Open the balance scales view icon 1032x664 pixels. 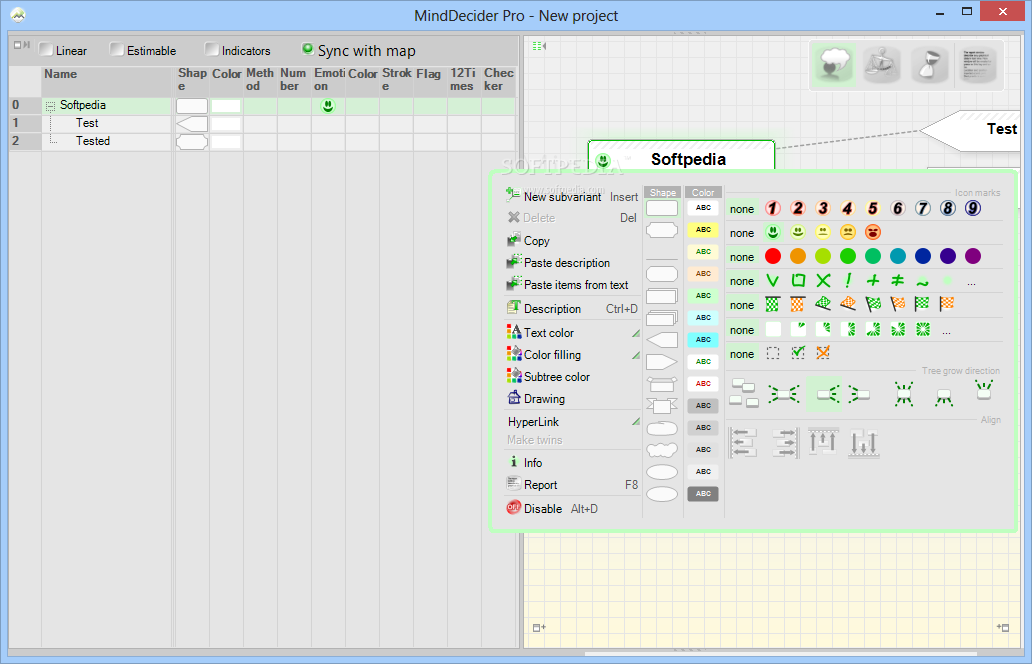[881, 65]
